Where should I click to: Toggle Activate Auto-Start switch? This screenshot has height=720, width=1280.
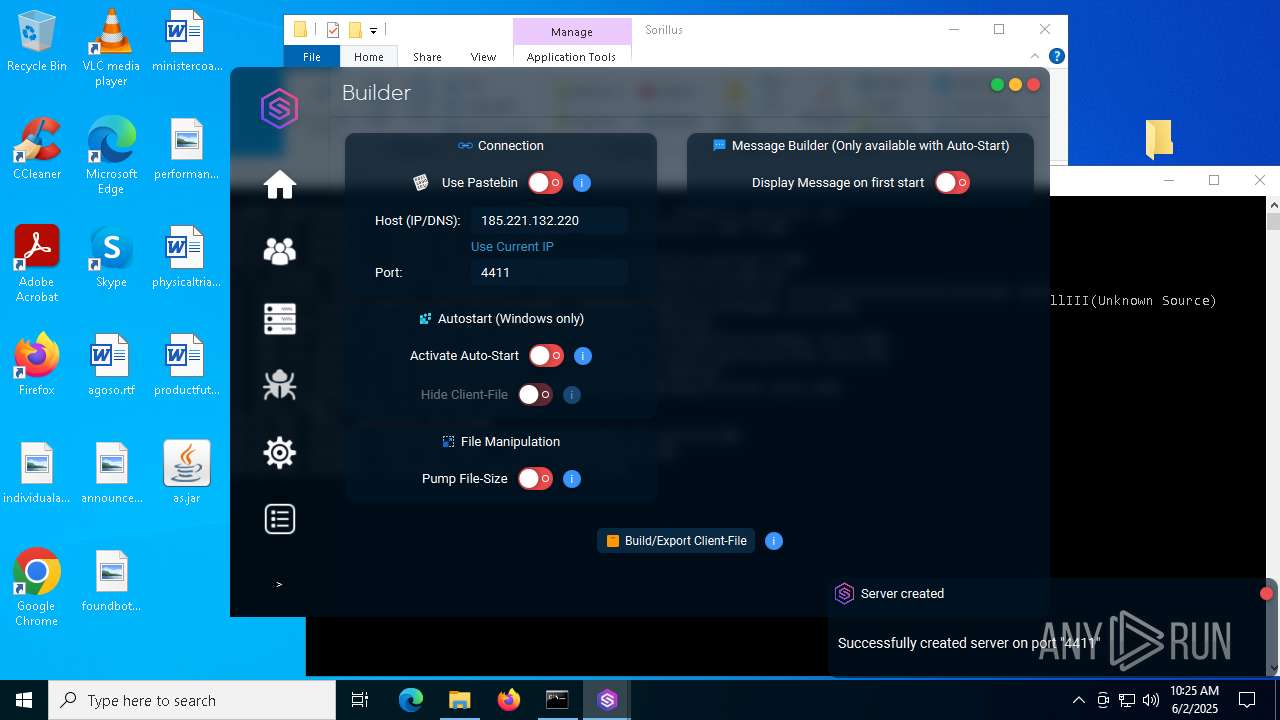tap(547, 356)
